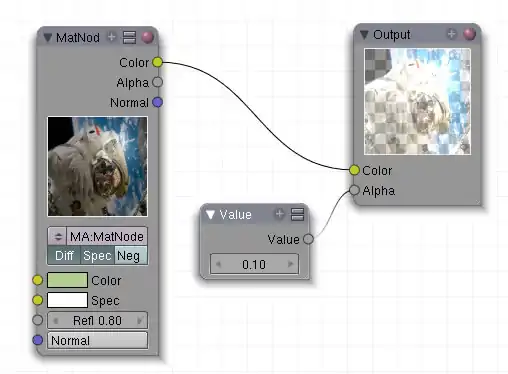The image size is (508, 374).
Task: Toggle the Spec button on MatNod
Action: (x=97, y=256)
